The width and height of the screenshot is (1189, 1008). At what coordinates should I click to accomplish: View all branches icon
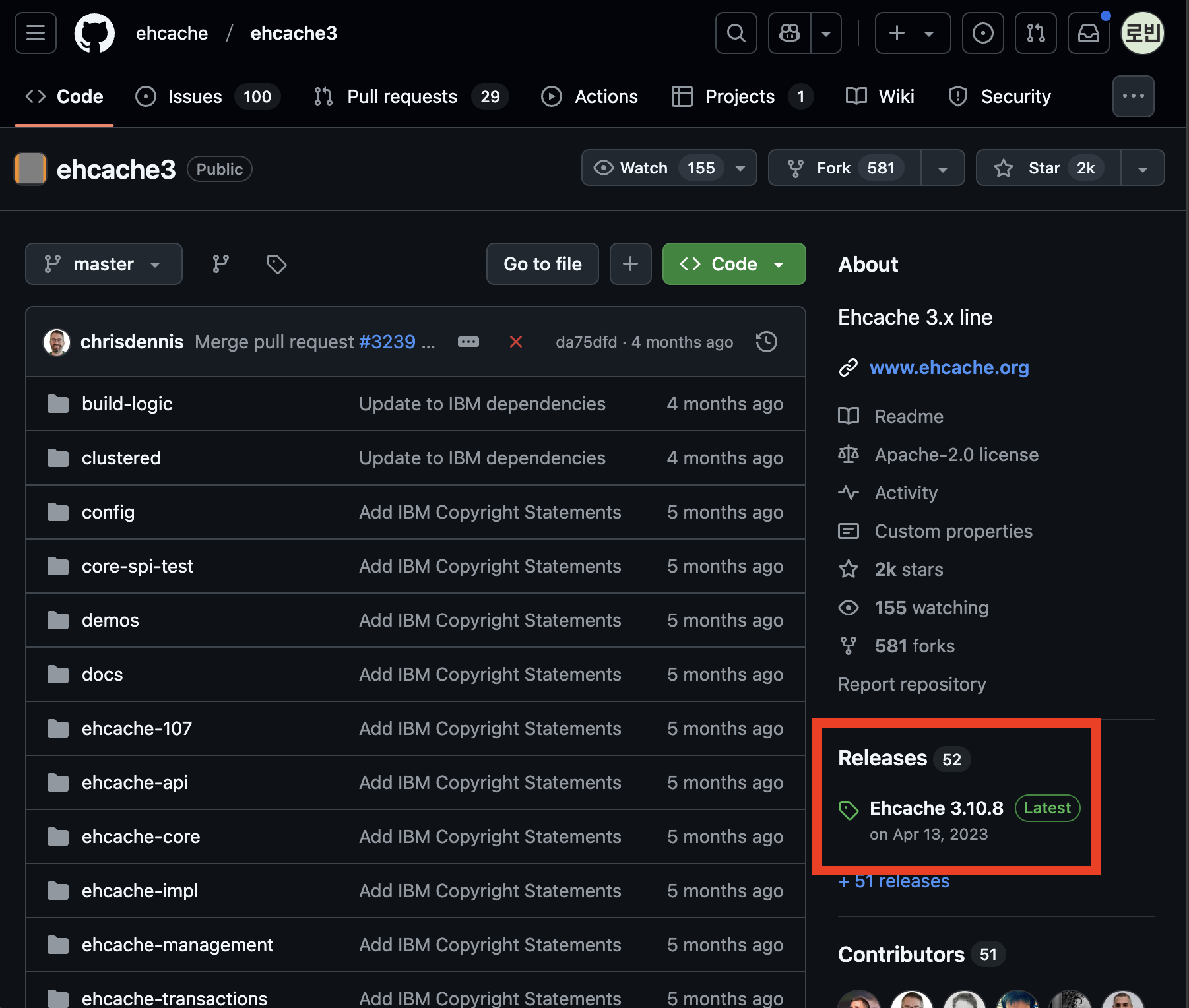[221, 264]
